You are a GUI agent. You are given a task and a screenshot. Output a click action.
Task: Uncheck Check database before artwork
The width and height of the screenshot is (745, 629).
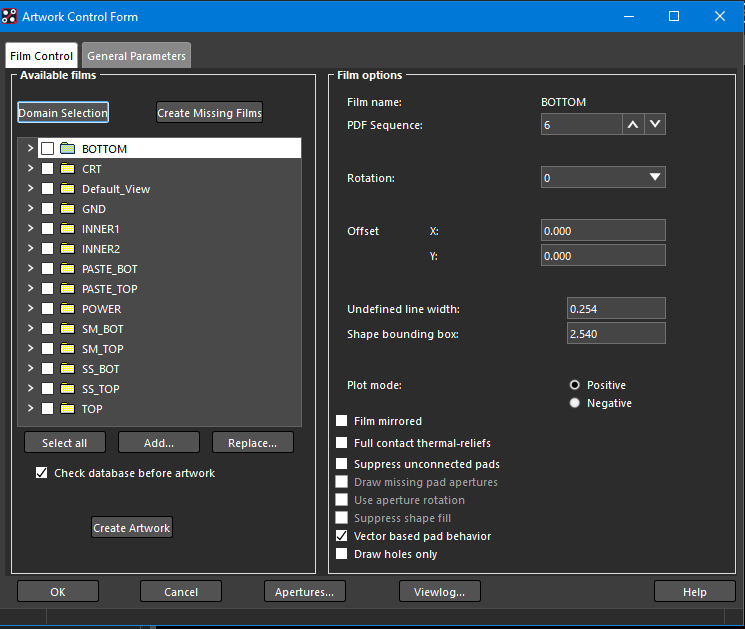[41, 473]
